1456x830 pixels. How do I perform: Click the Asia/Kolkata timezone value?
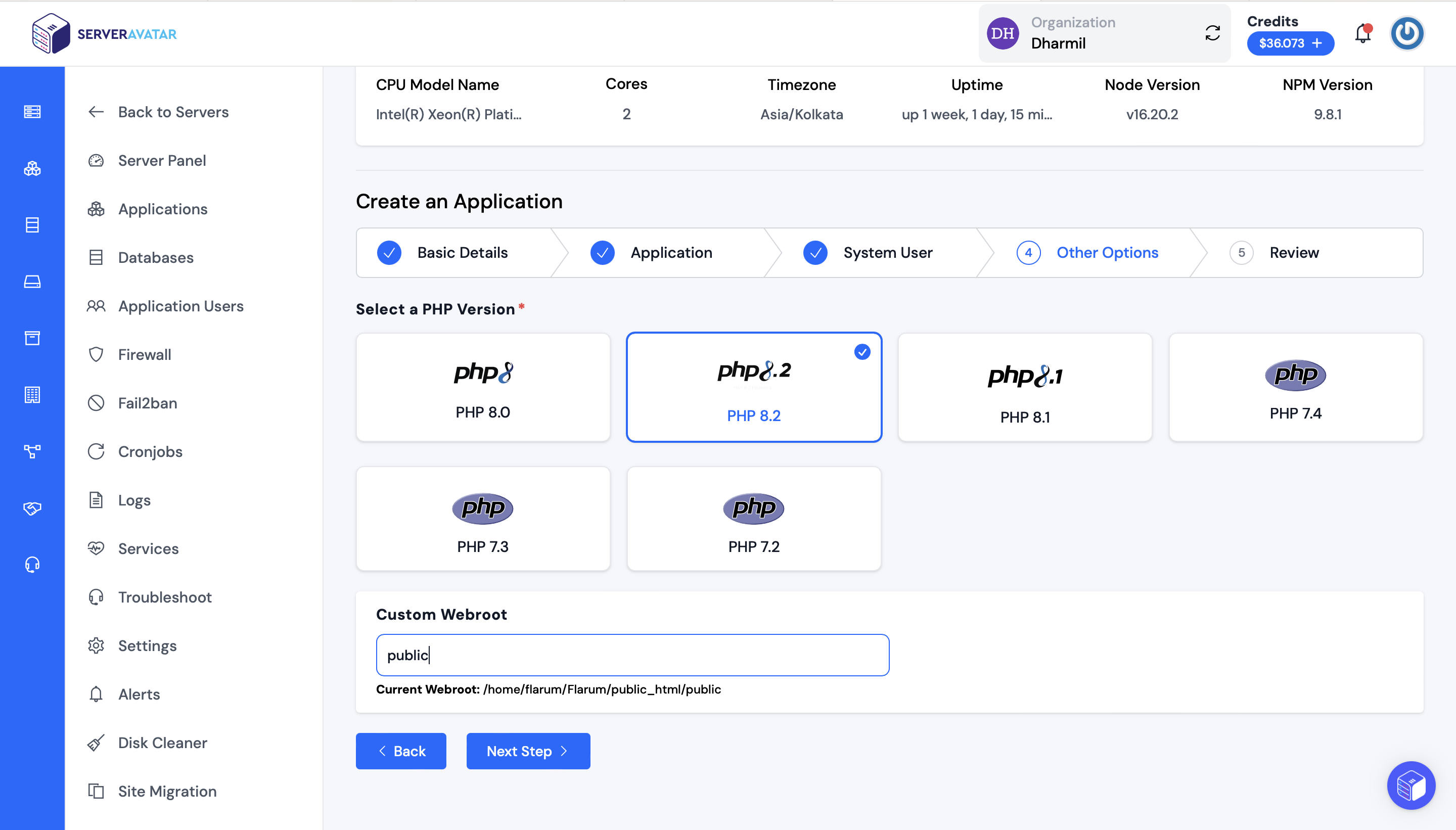pyautogui.click(x=801, y=114)
